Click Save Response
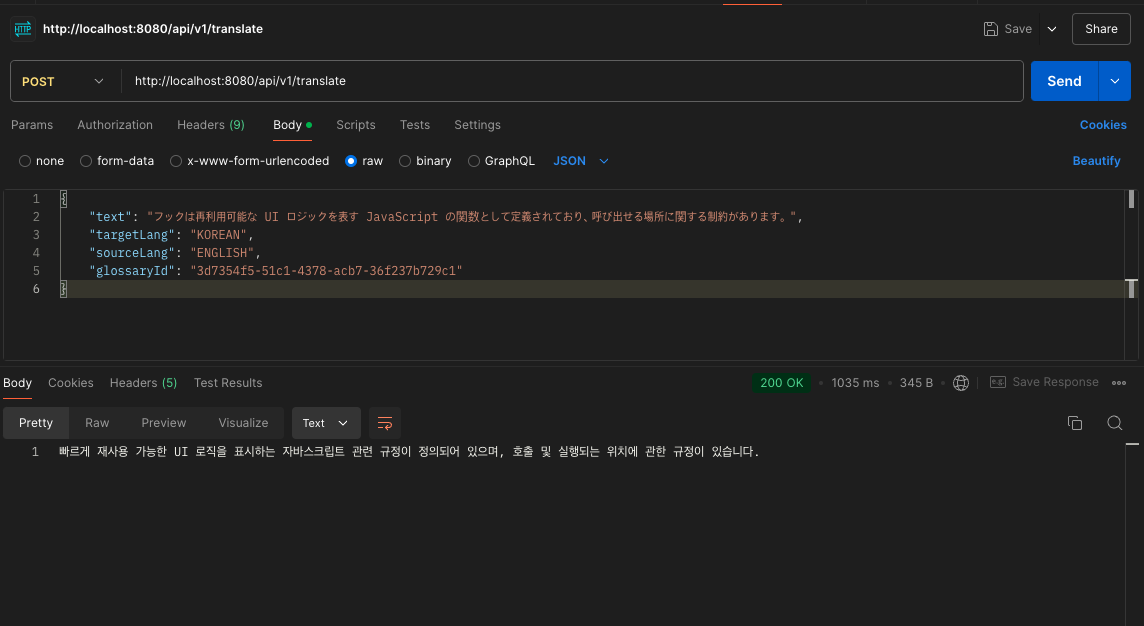1144x626 pixels. coord(1044,382)
